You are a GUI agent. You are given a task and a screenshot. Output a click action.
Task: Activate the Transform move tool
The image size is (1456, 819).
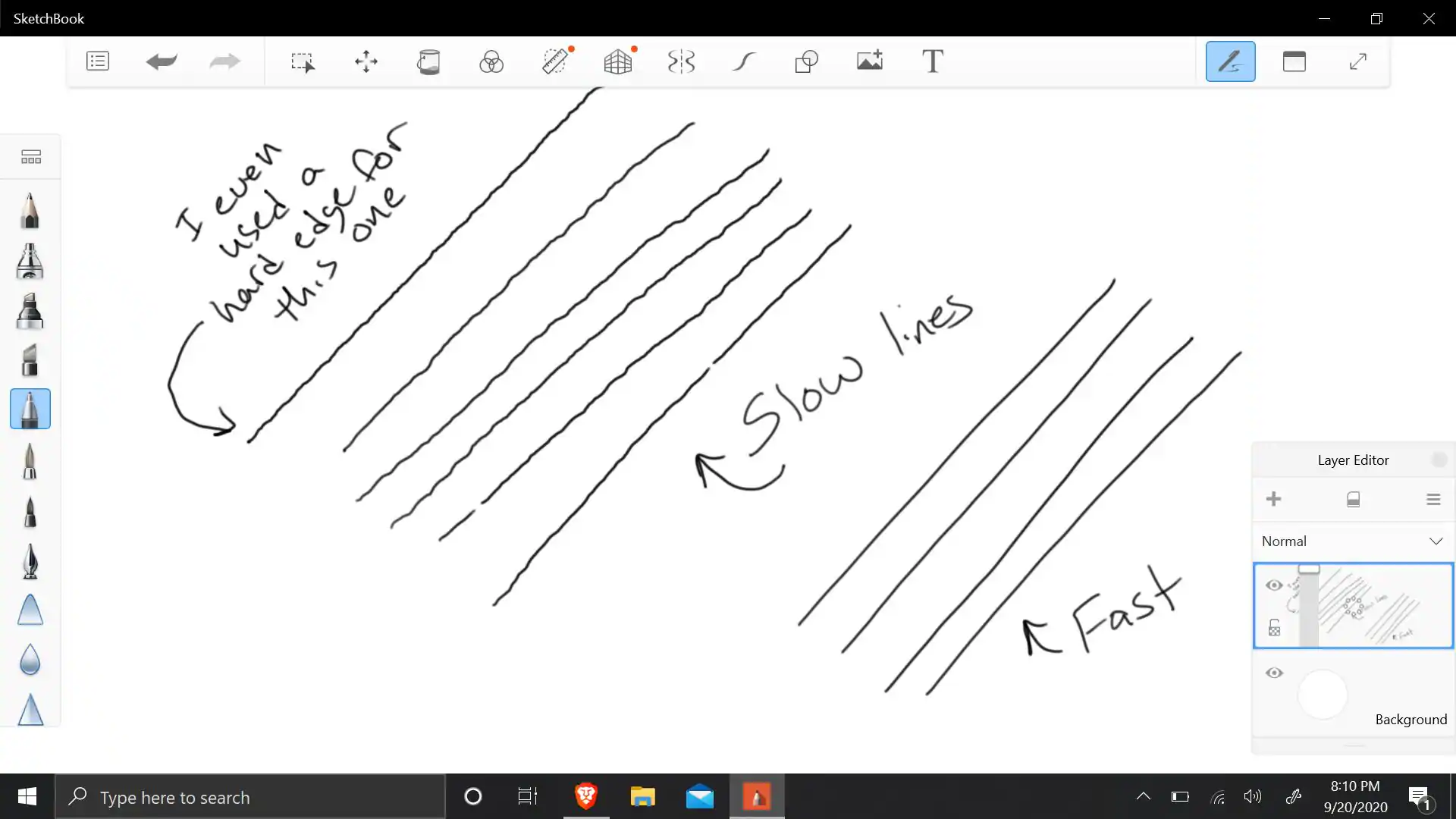point(366,61)
